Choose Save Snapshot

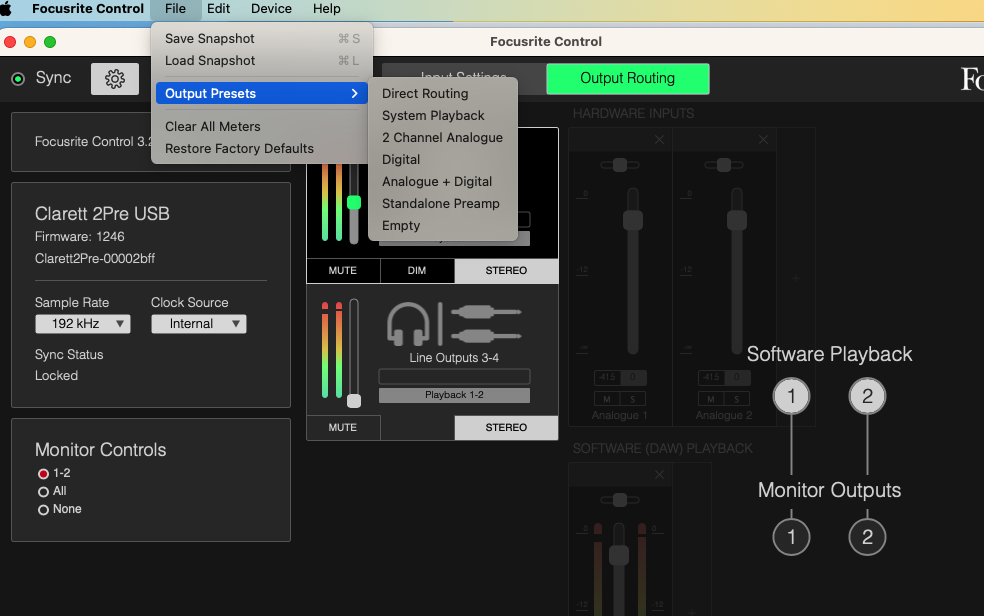pos(262,39)
